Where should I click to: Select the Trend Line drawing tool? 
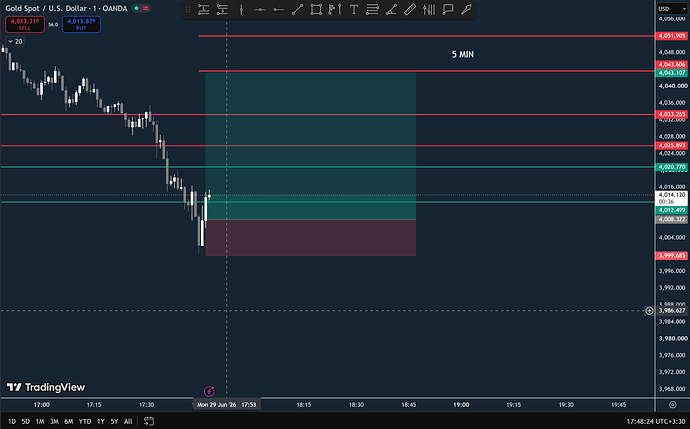pyautogui.click(x=297, y=9)
